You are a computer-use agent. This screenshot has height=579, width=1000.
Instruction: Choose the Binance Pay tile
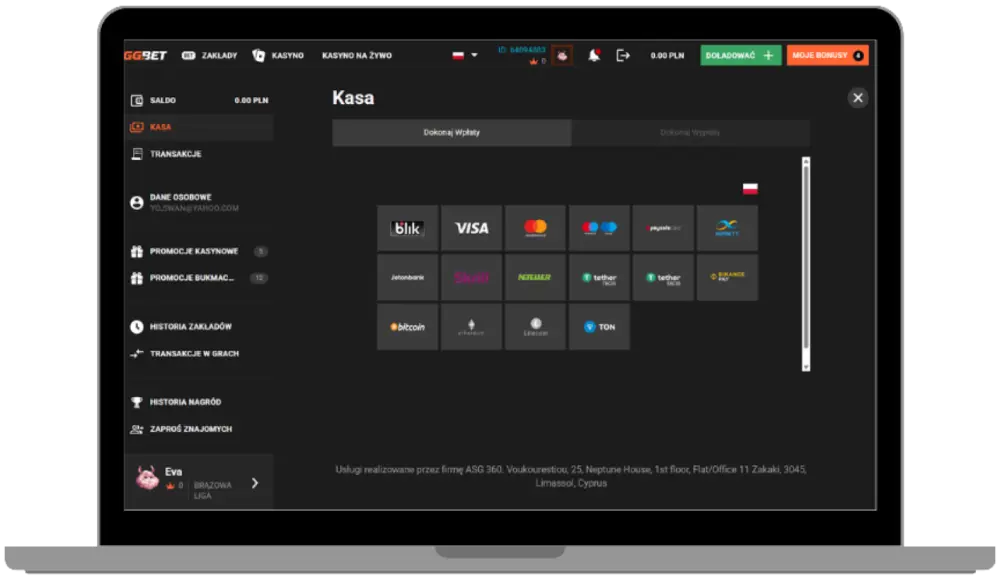(727, 277)
